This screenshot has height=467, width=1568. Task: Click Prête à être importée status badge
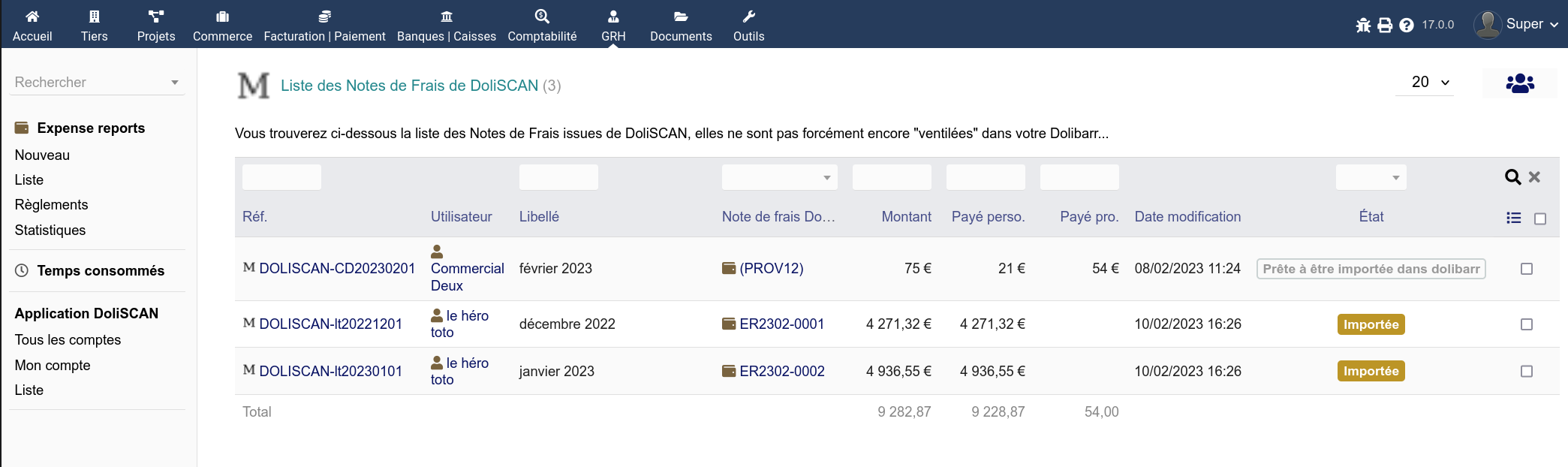[x=1371, y=269]
